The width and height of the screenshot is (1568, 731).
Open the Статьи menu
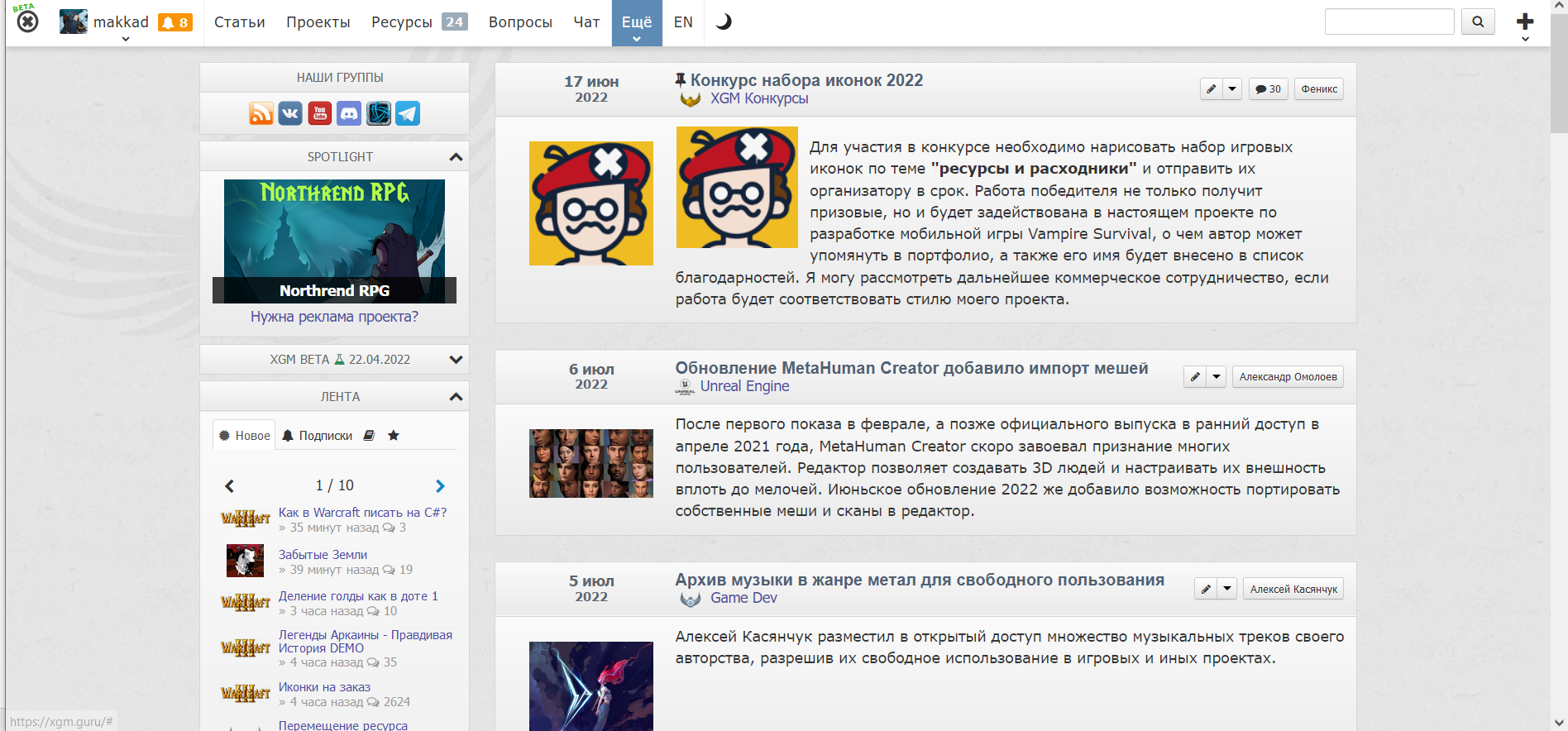240,22
